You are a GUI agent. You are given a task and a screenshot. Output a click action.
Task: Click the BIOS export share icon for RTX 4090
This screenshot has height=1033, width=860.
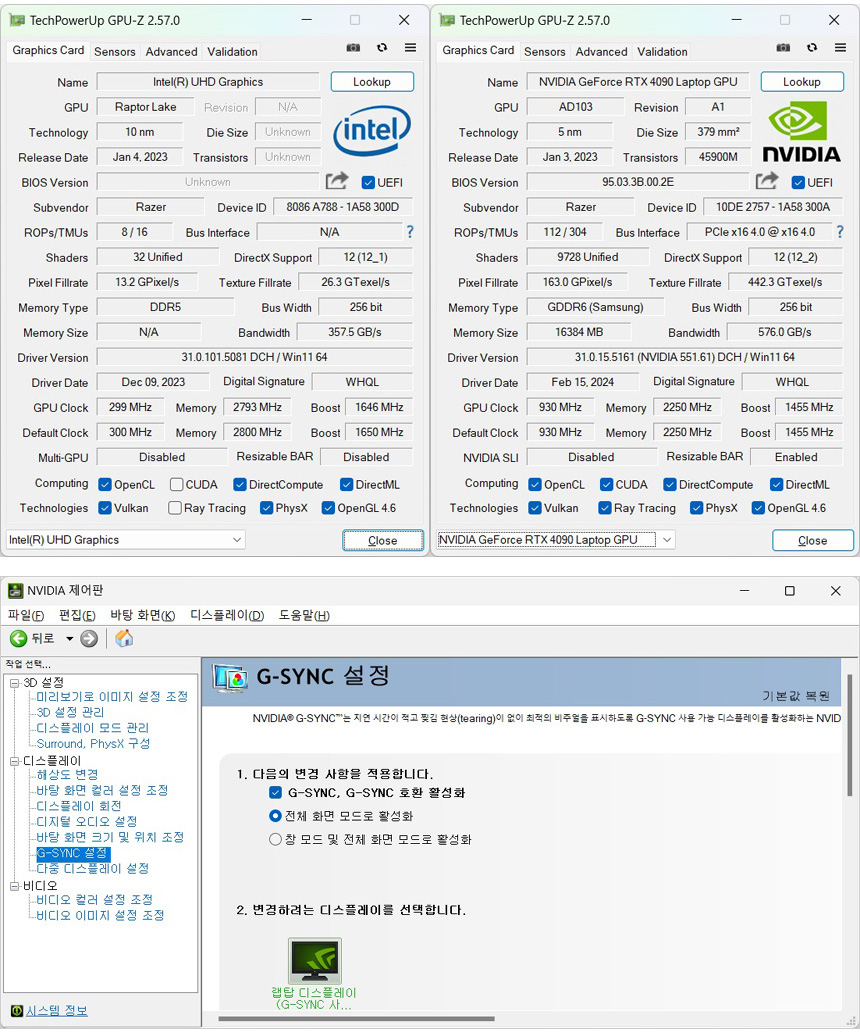pos(767,181)
